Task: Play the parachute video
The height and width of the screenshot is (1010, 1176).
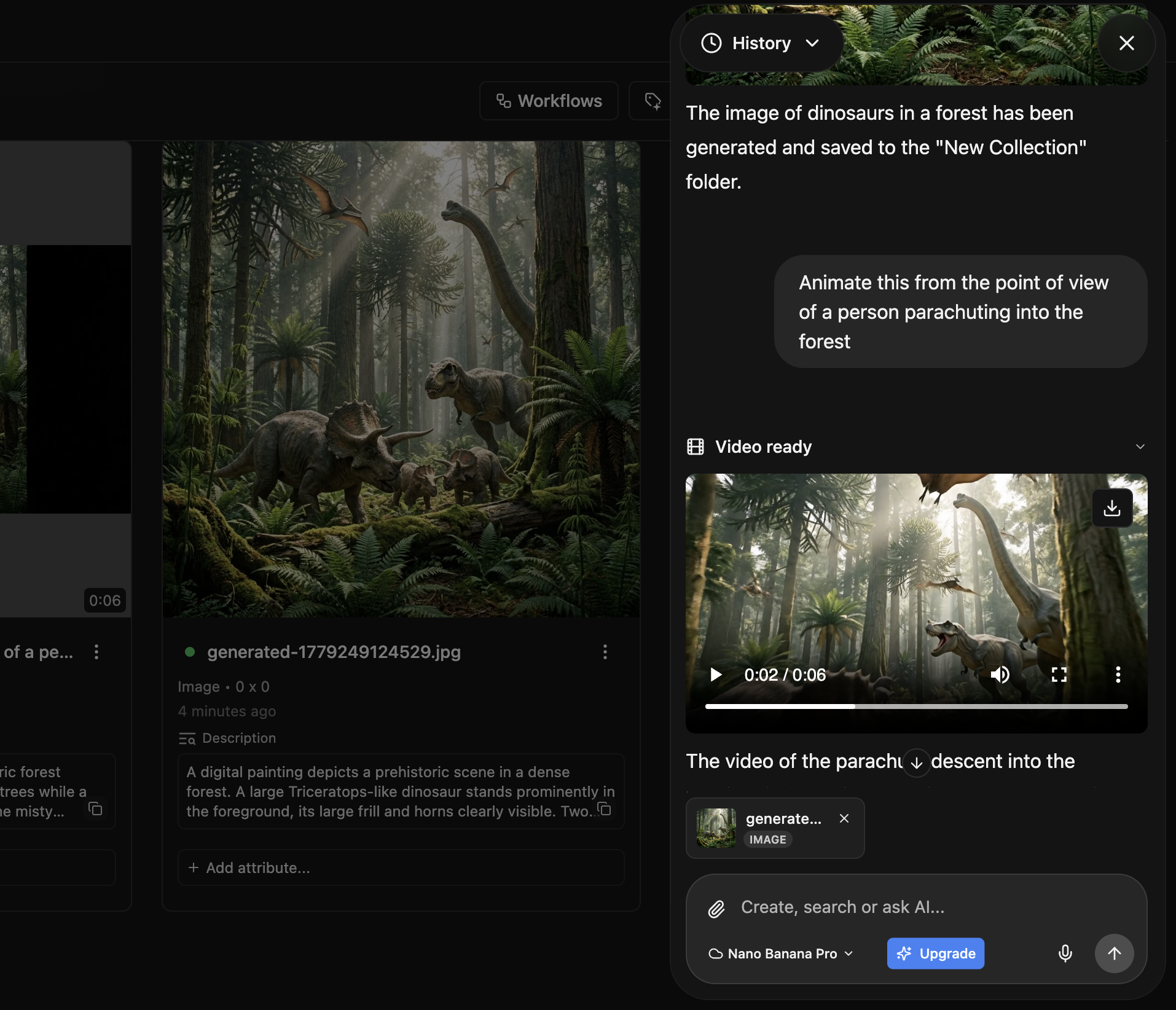Action: click(716, 675)
